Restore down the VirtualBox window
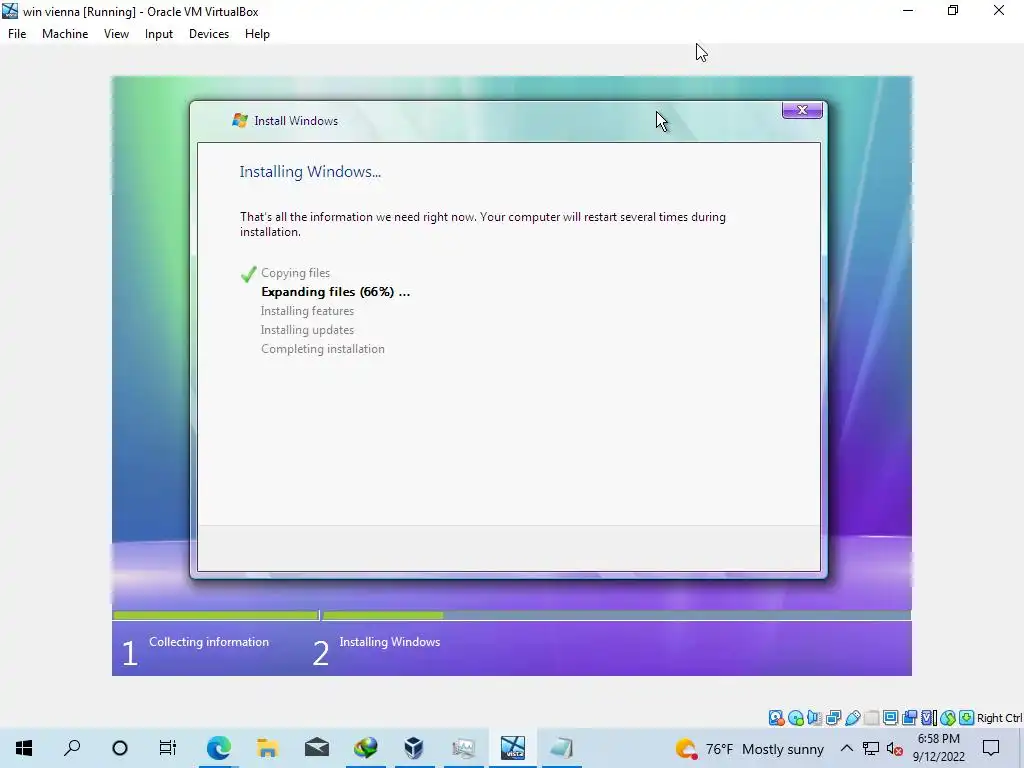The height and width of the screenshot is (768, 1024). point(953,10)
